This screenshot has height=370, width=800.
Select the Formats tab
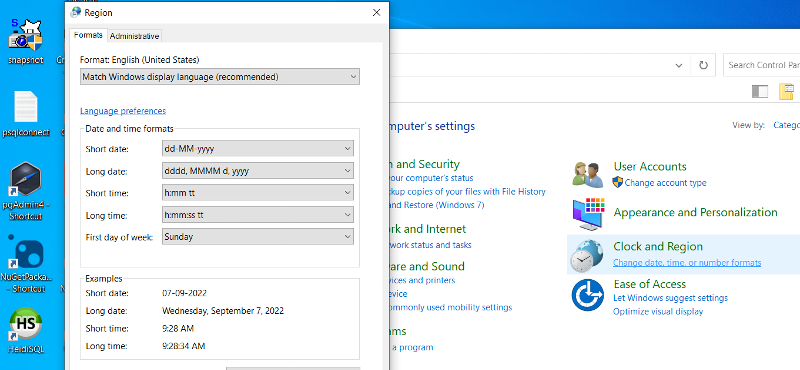[x=88, y=35]
